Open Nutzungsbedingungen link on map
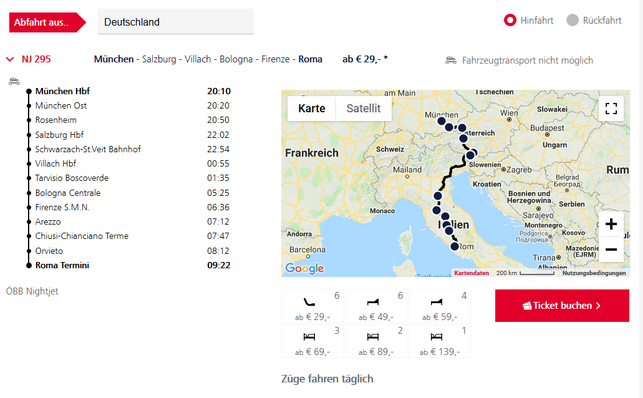Image resolution: width=643 pixels, height=398 pixels. [x=594, y=273]
